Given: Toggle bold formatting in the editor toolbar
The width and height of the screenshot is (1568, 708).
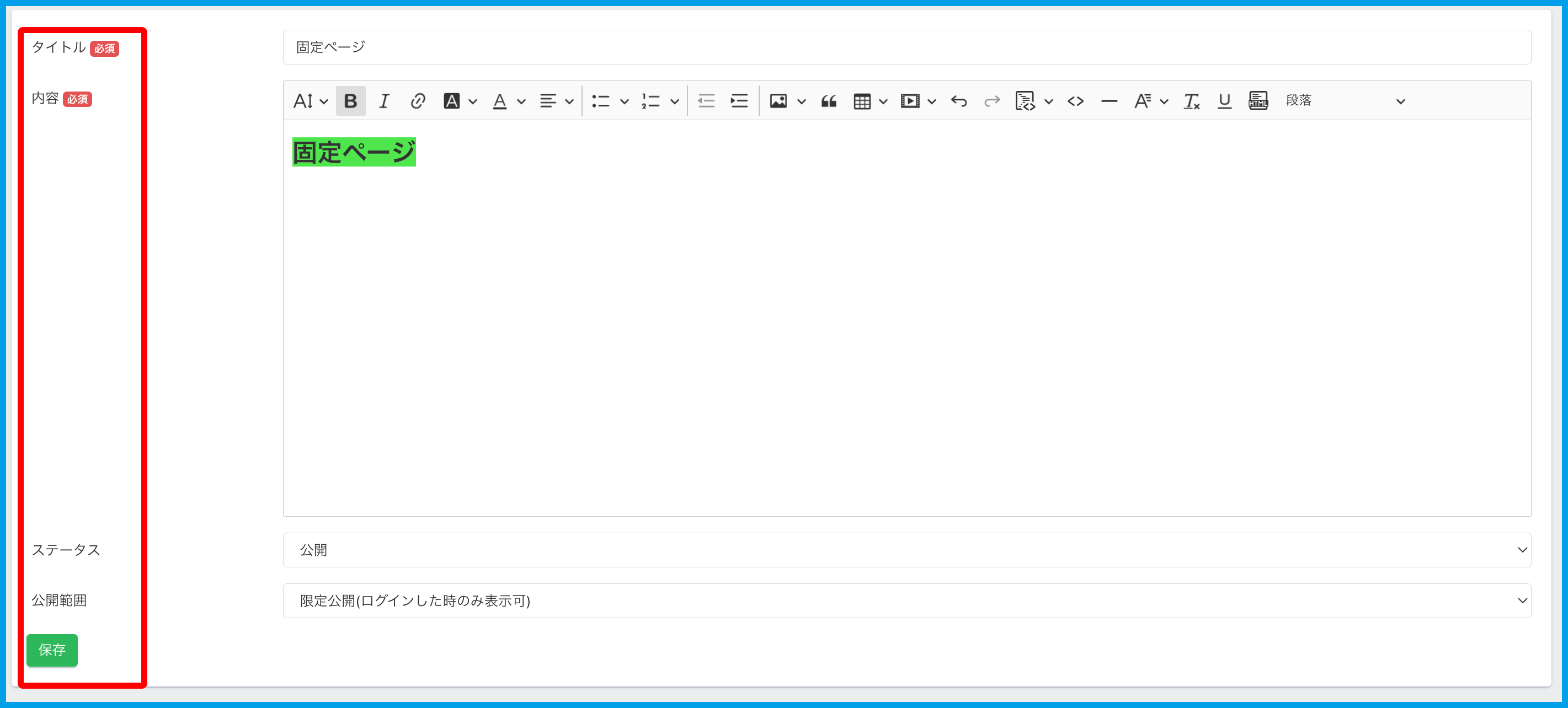Looking at the screenshot, I should coord(350,101).
